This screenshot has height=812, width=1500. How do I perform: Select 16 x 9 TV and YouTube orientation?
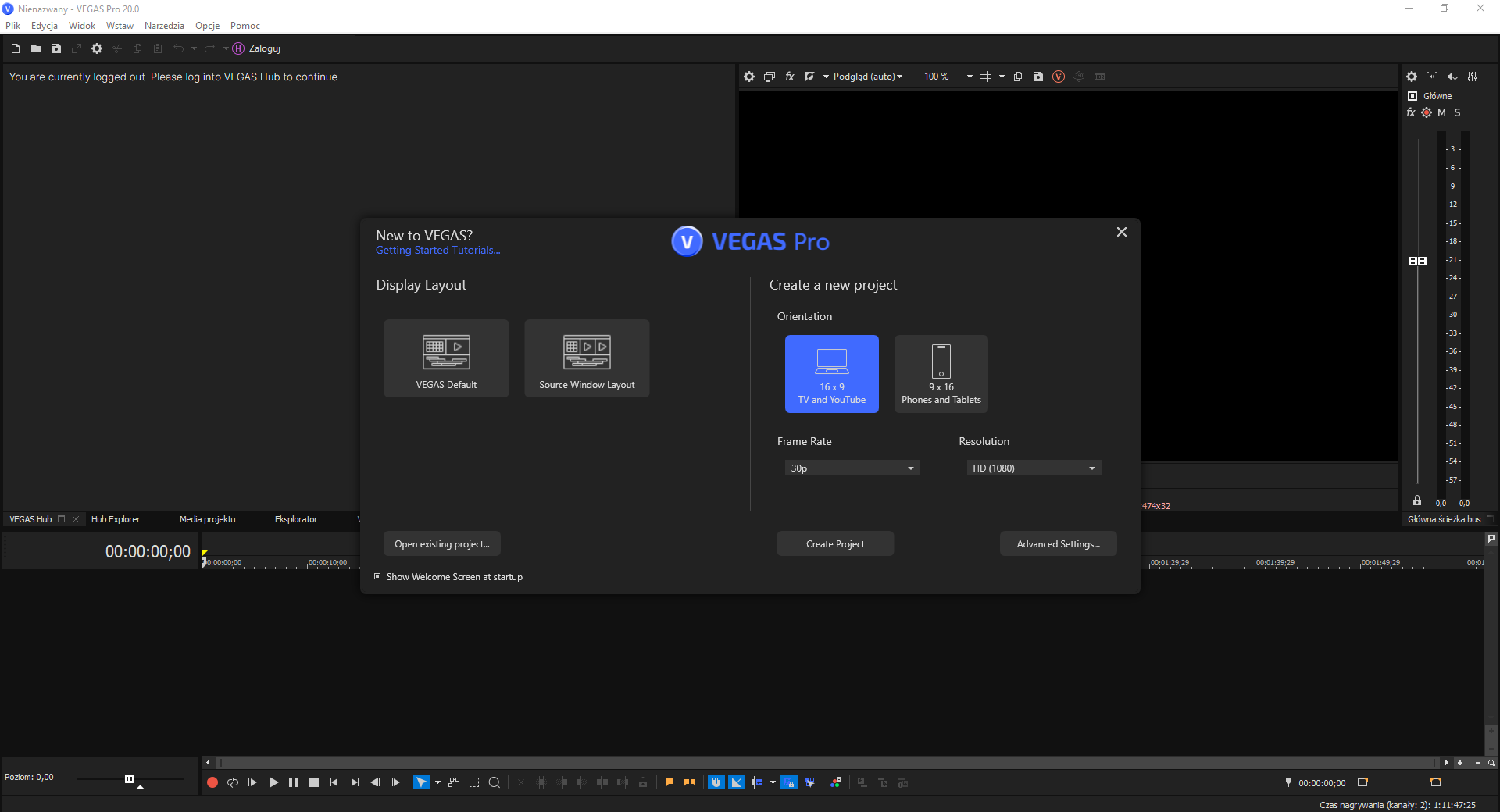click(832, 374)
